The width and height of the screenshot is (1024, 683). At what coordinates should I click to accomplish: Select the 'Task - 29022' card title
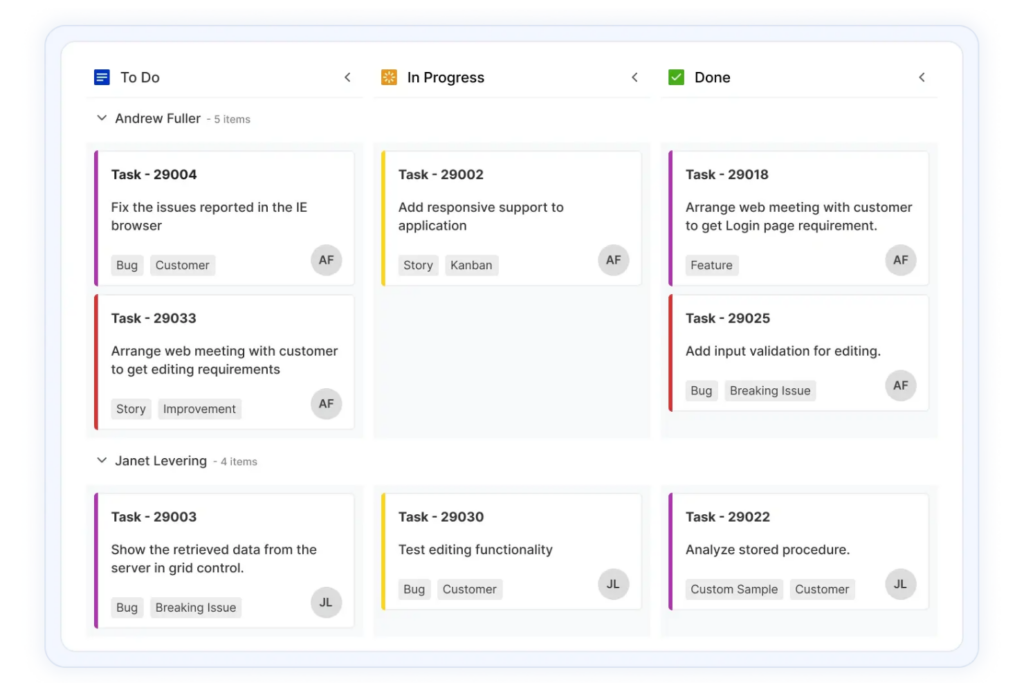728,516
